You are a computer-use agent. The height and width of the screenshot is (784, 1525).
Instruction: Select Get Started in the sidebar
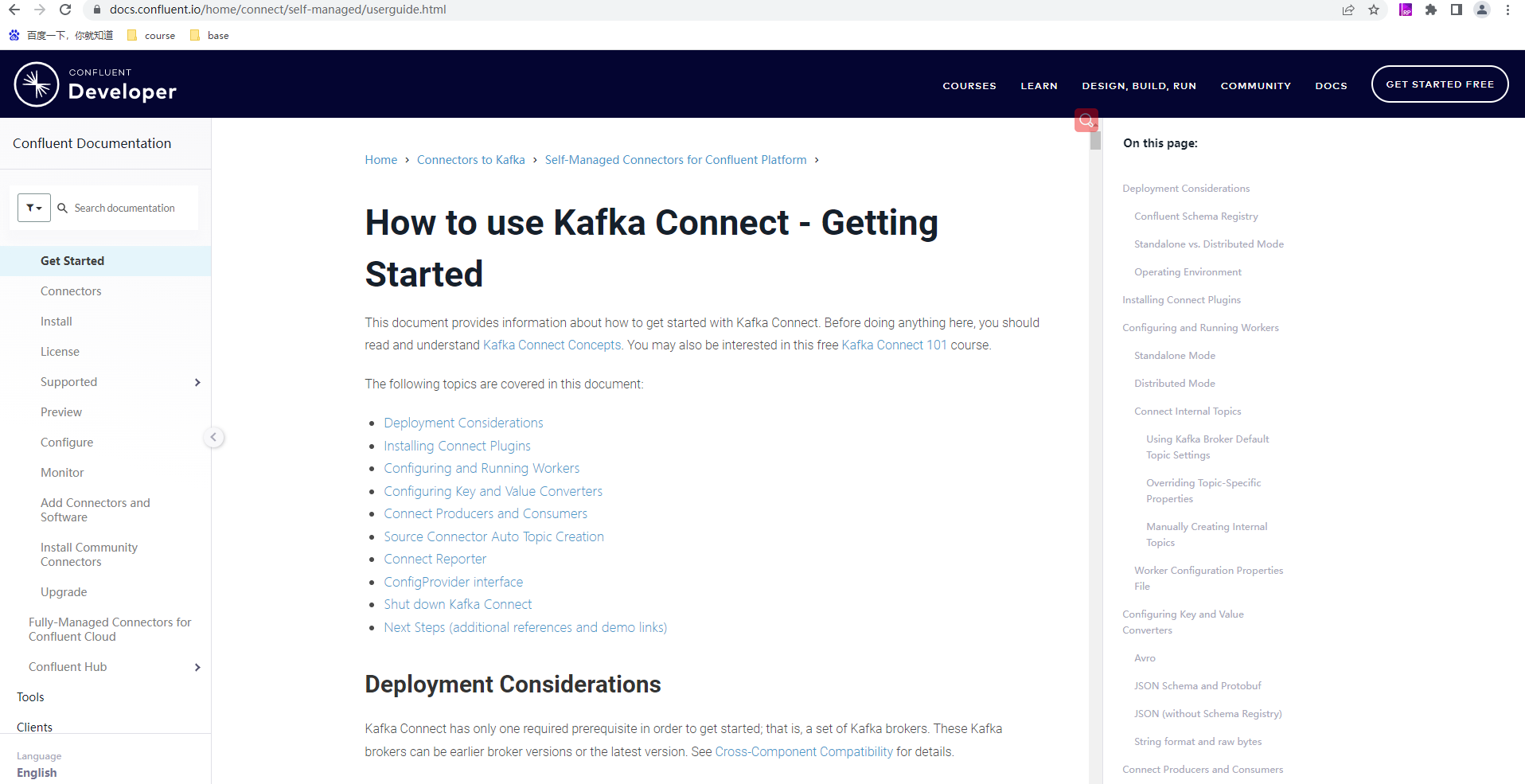pyautogui.click(x=105, y=261)
